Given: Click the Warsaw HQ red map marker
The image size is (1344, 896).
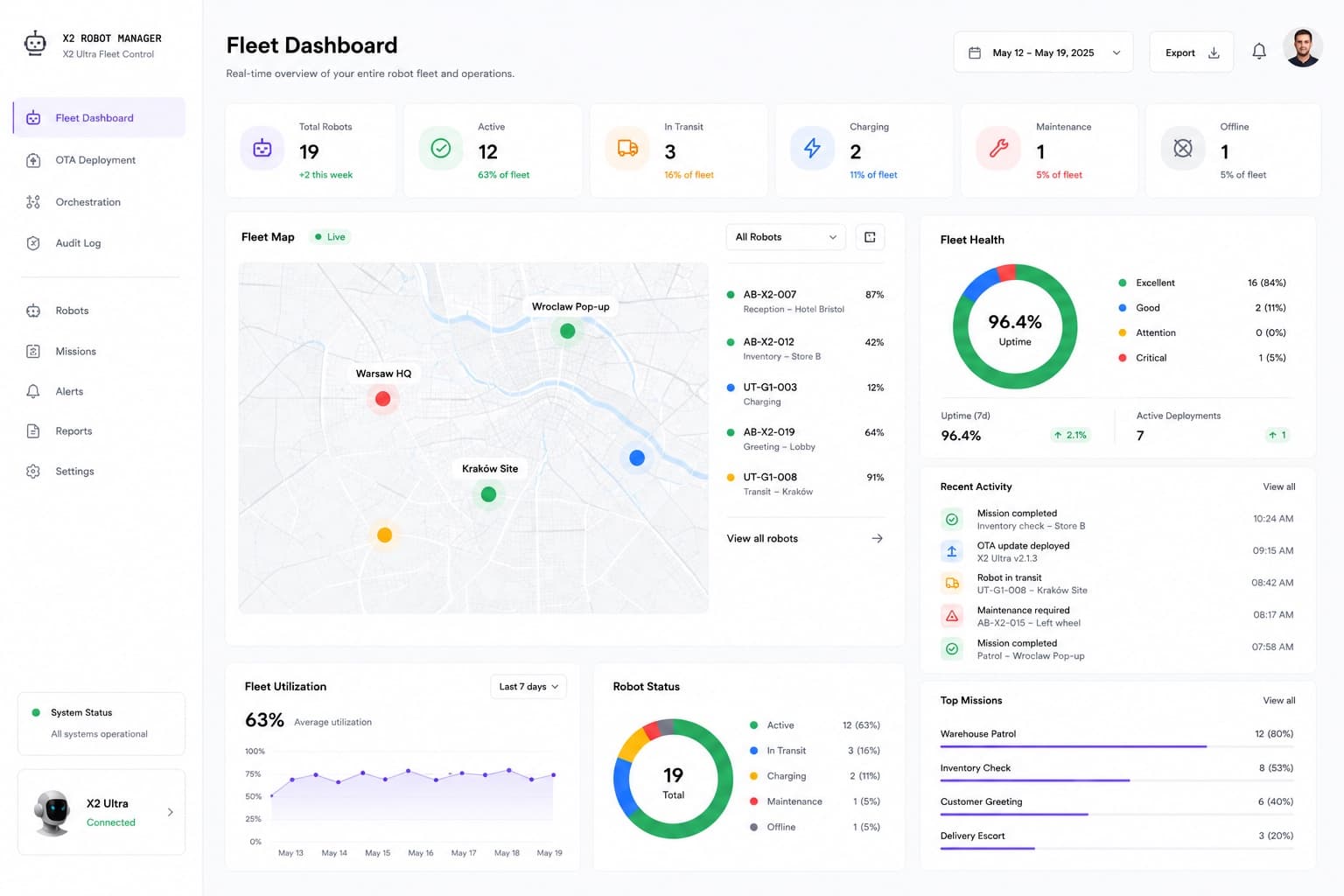Looking at the screenshot, I should click(382, 399).
